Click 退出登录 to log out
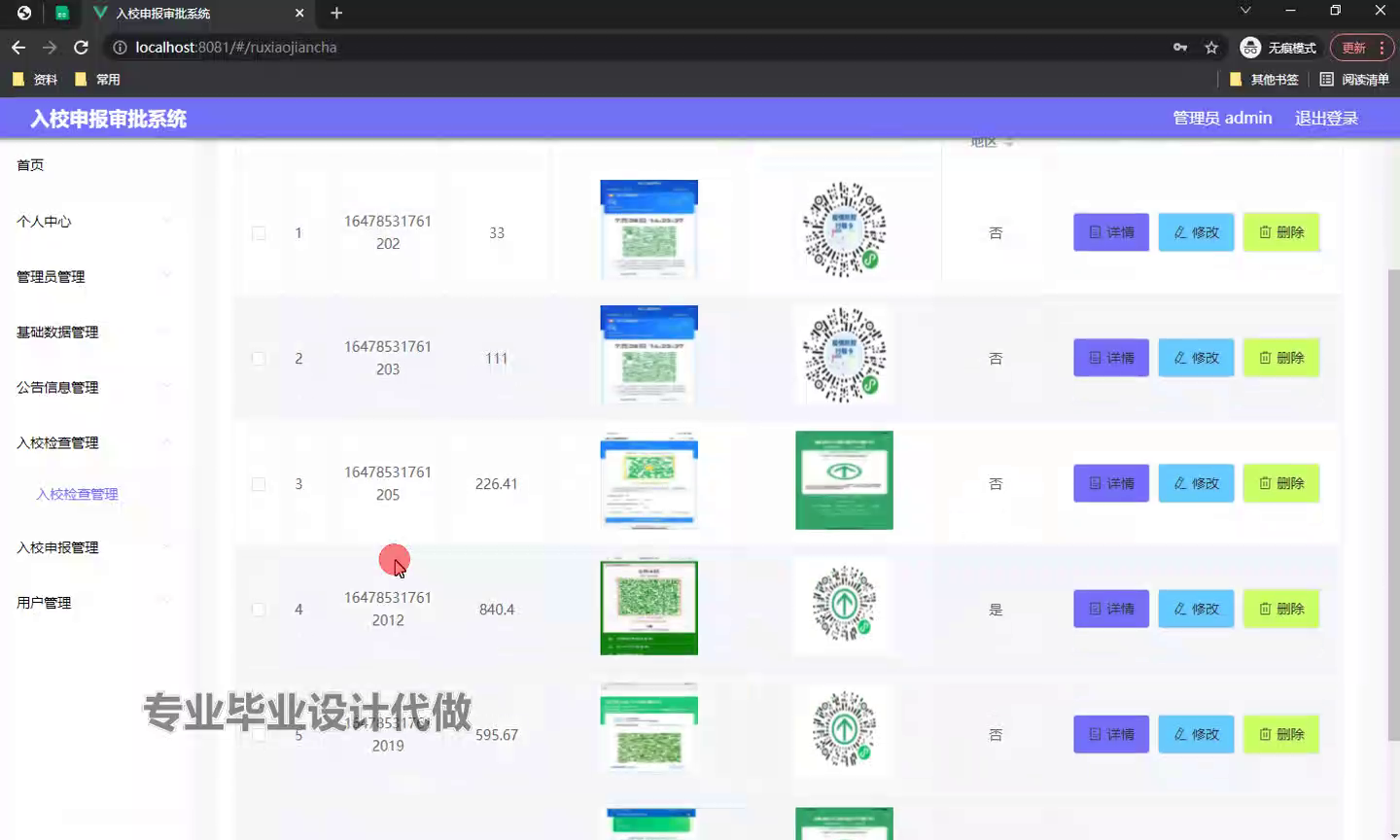This screenshot has width=1400, height=840. (1326, 119)
